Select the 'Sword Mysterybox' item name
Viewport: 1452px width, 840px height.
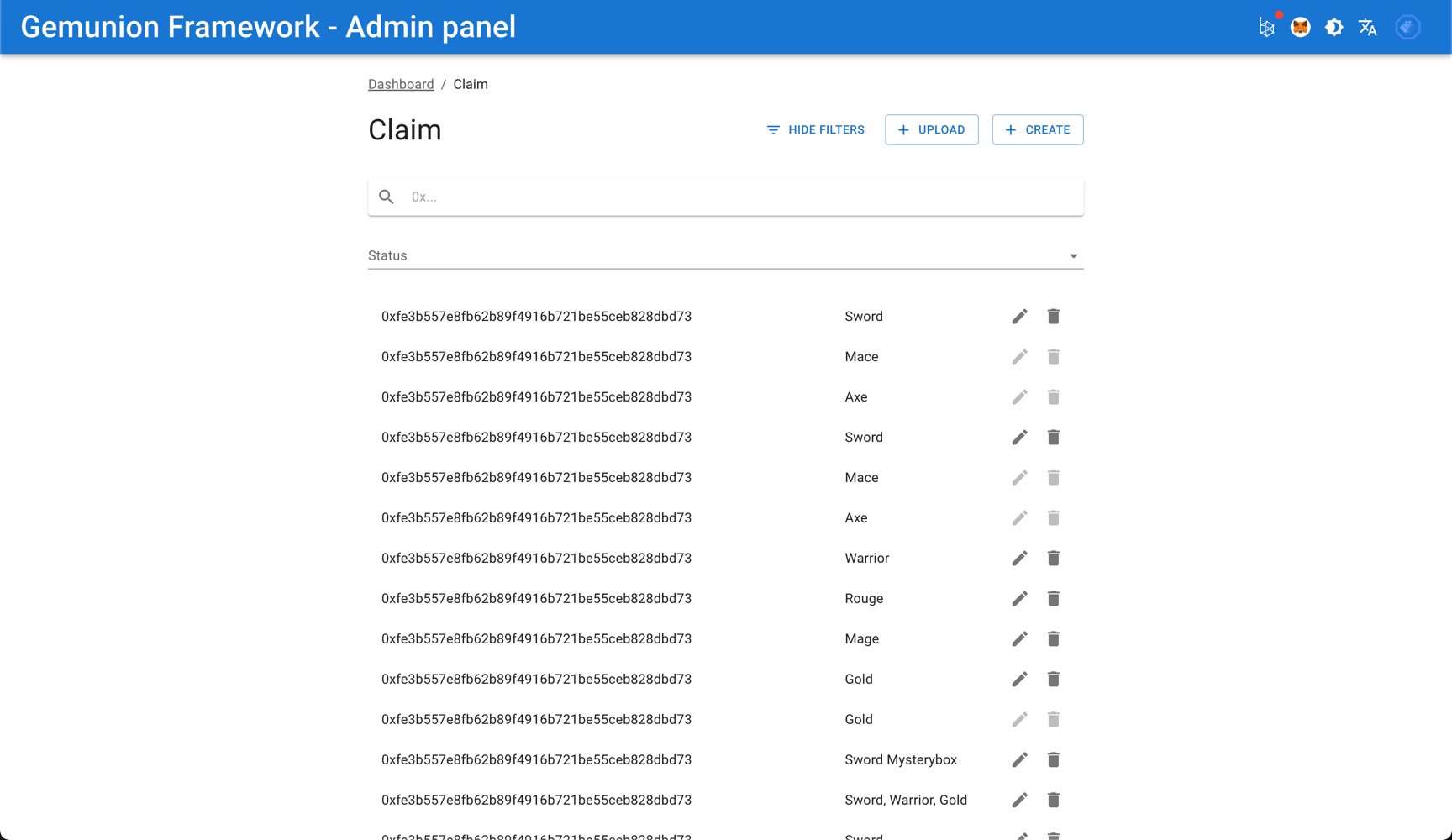[901, 760]
